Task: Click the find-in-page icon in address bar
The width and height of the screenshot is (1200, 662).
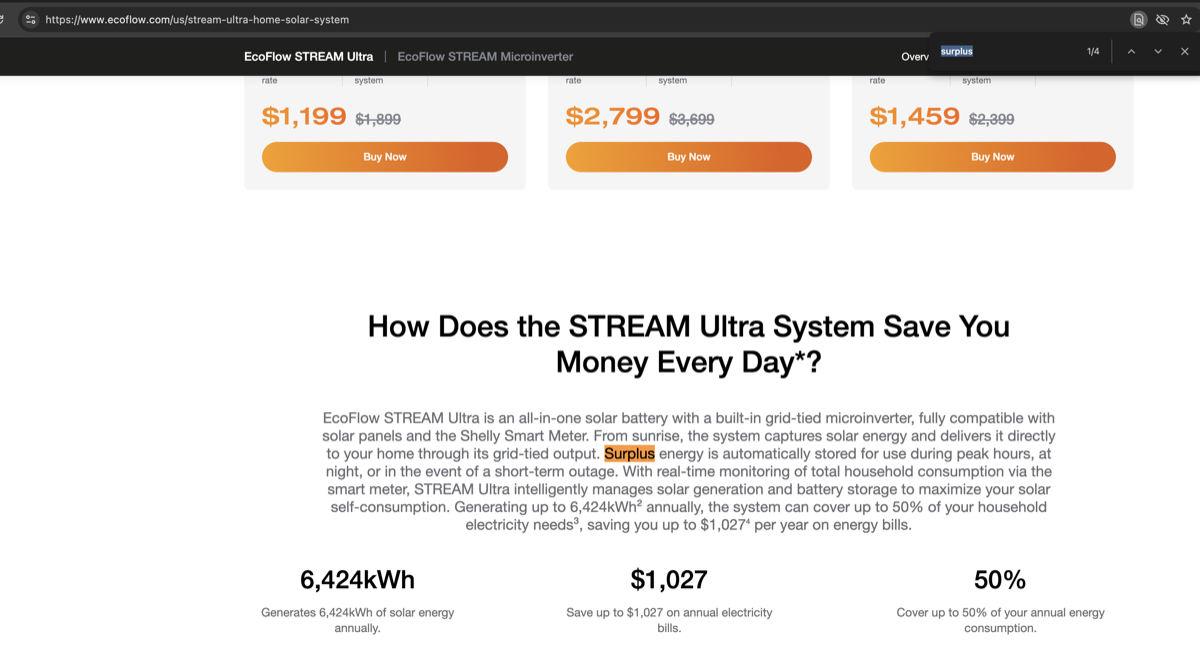Action: pos(1138,19)
